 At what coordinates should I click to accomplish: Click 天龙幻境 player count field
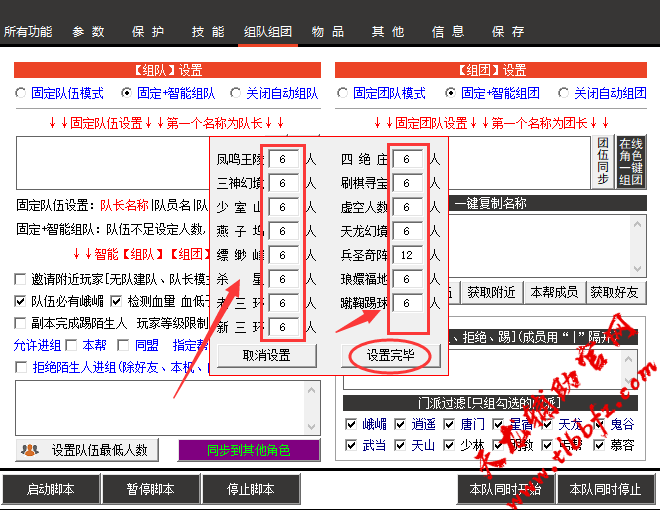(x=407, y=231)
